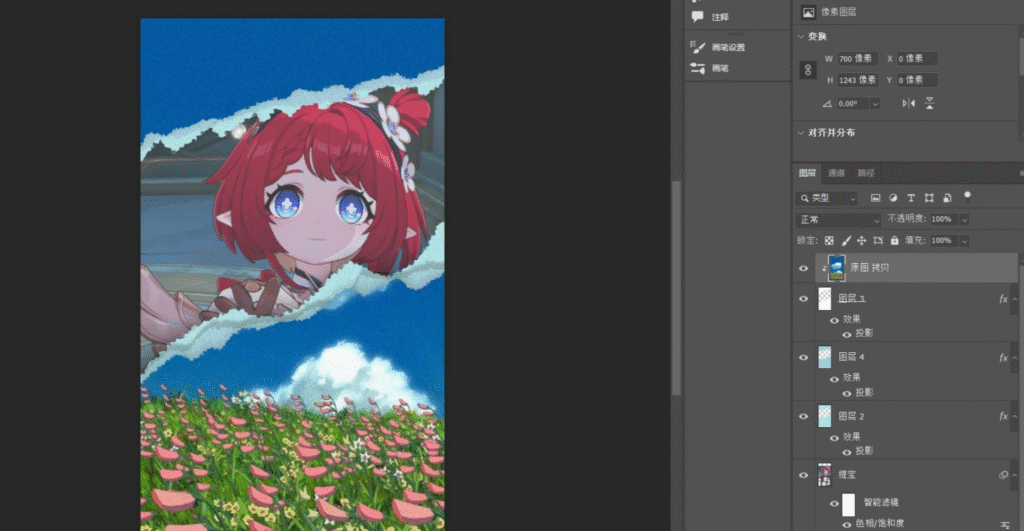Open the 正常 blend mode dropdown
This screenshot has width=1024, height=531.
(x=839, y=219)
